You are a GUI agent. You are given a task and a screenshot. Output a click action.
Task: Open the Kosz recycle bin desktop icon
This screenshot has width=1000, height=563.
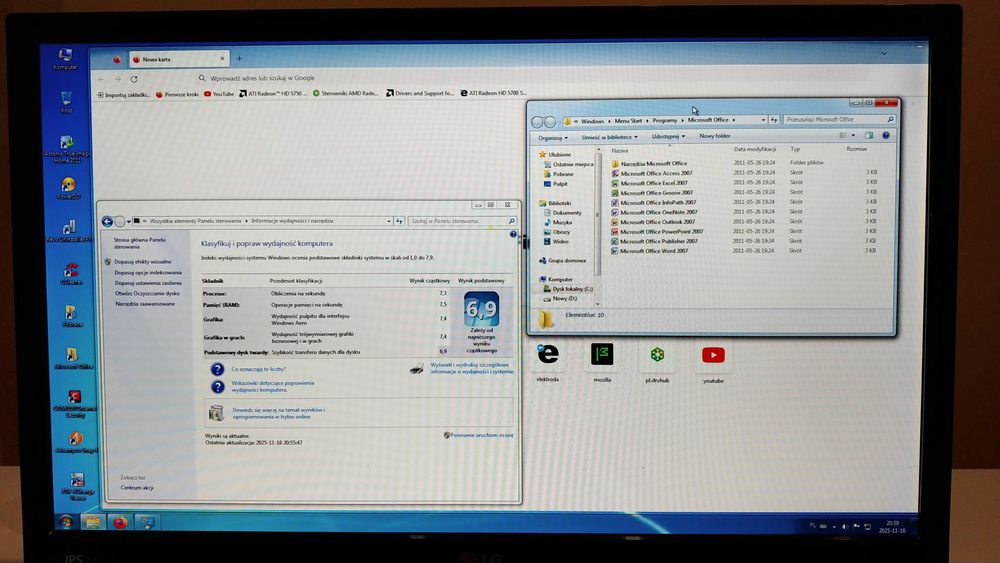pyautogui.click(x=66, y=101)
